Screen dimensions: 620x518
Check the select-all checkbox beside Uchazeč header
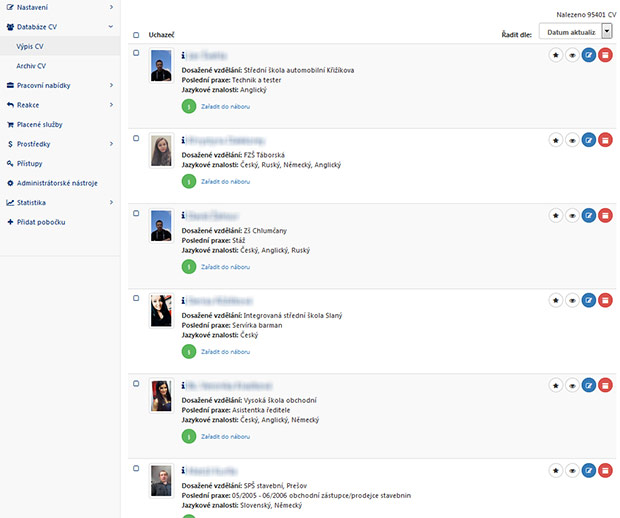click(136, 35)
